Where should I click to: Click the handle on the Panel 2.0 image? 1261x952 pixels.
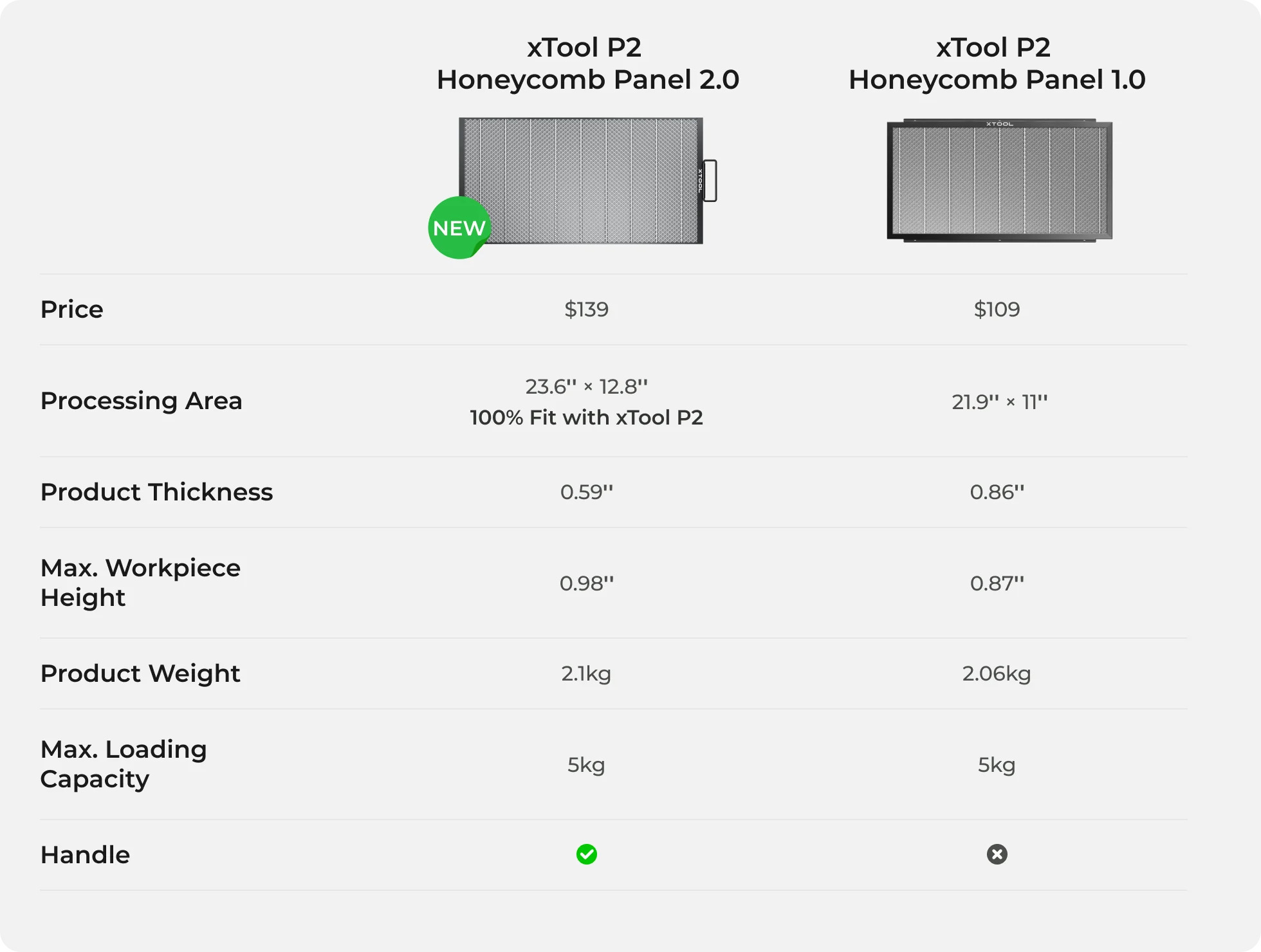click(x=710, y=180)
